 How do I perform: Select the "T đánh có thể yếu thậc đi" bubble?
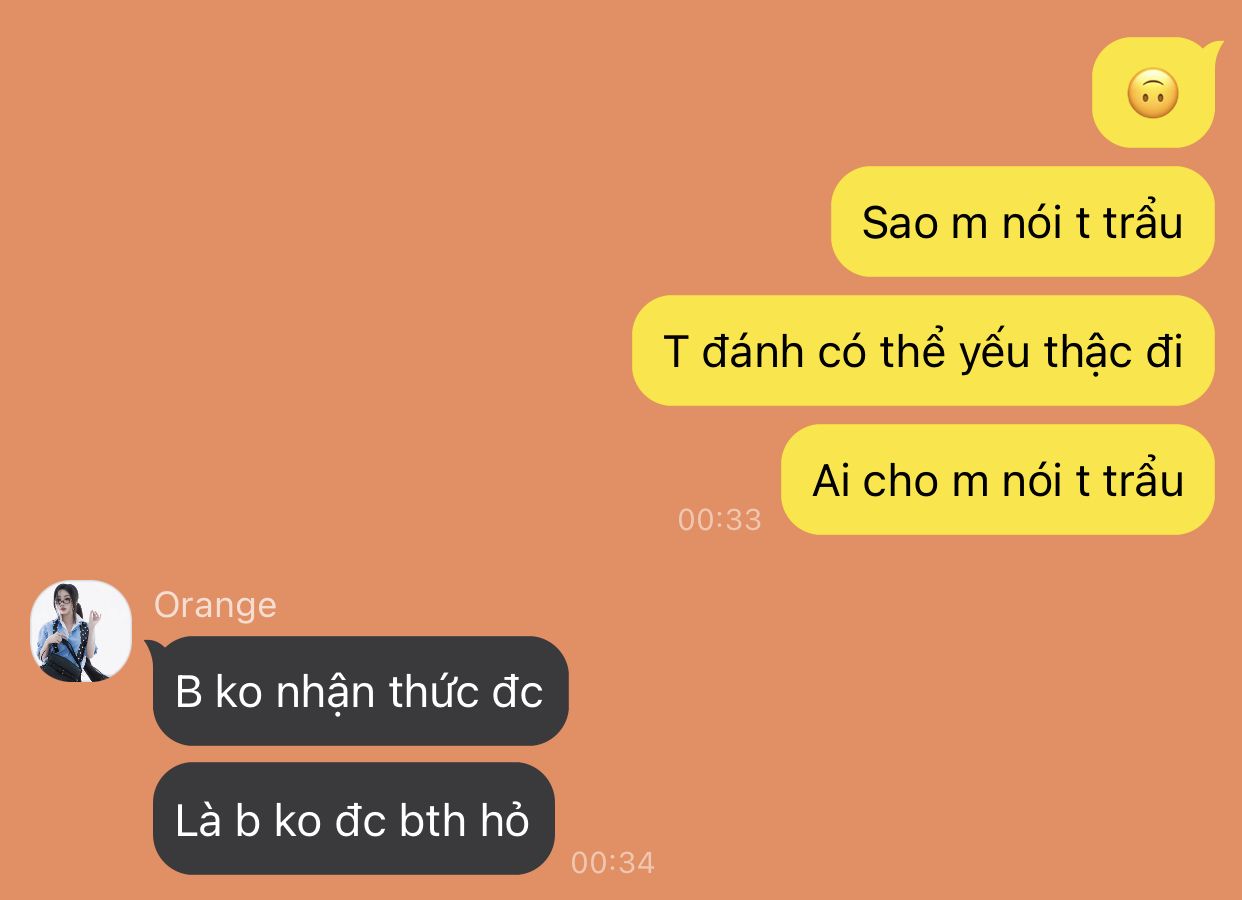point(923,350)
